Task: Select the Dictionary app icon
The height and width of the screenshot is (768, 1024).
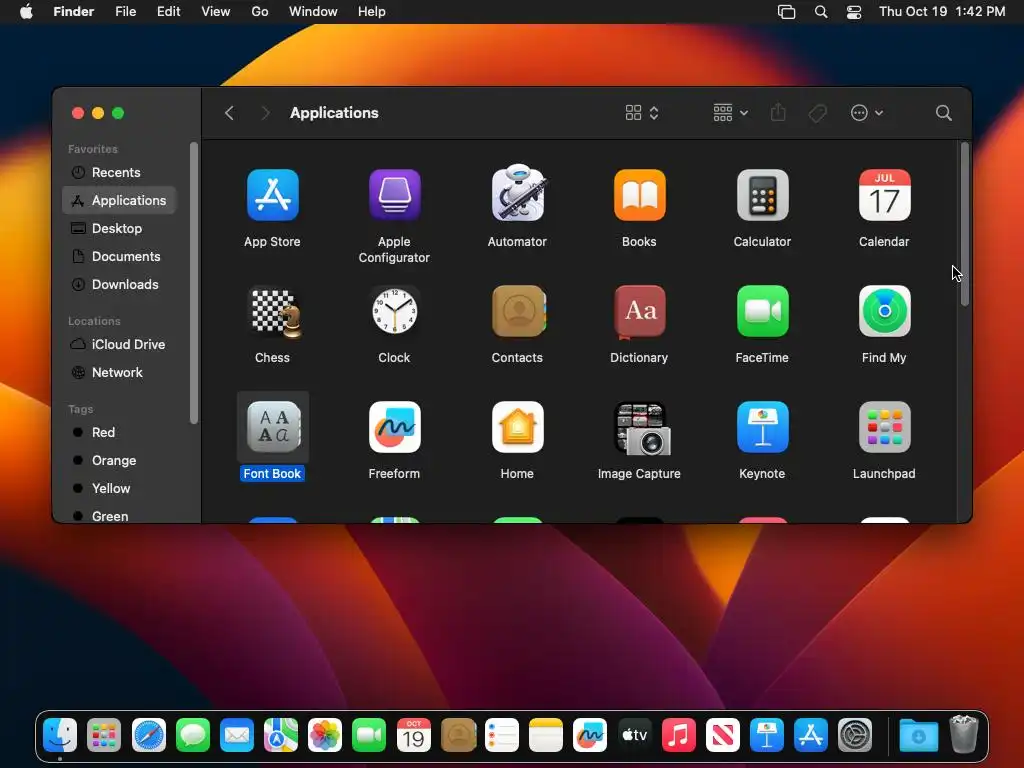Action: [x=639, y=312]
